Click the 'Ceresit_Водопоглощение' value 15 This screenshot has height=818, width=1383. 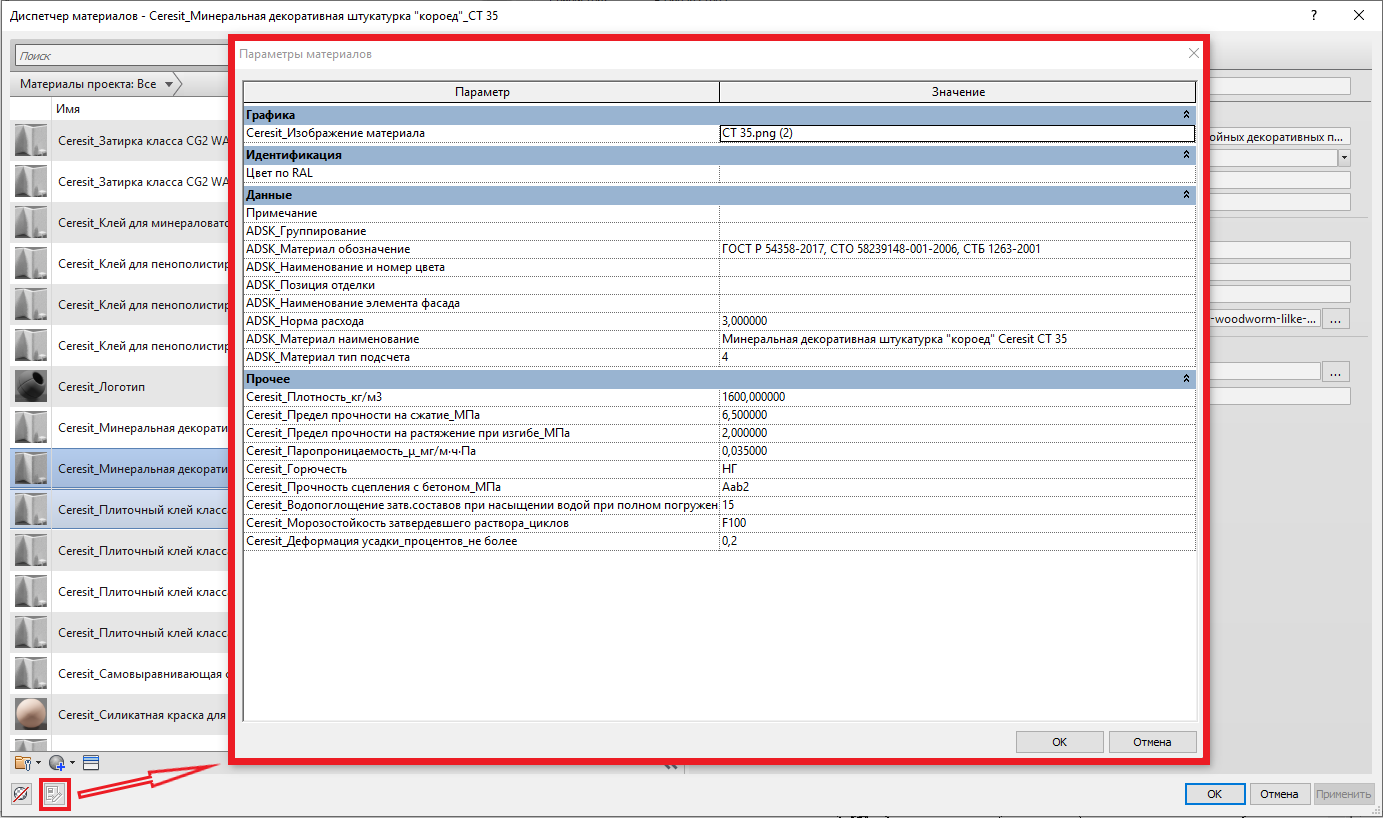coord(957,505)
